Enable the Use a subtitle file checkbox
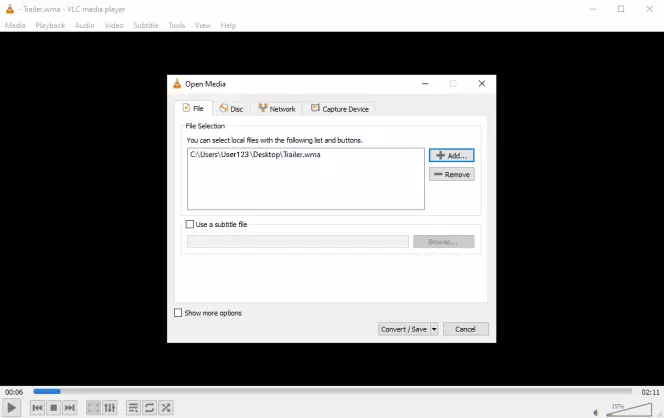Image resolution: width=664 pixels, height=418 pixels. (x=190, y=224)
